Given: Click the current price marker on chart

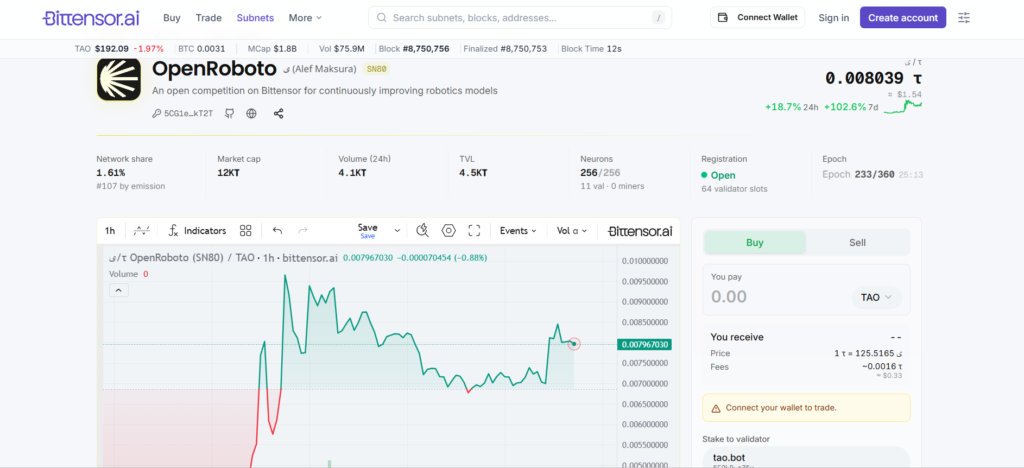Looking at the screenshot, I should 574,343.
